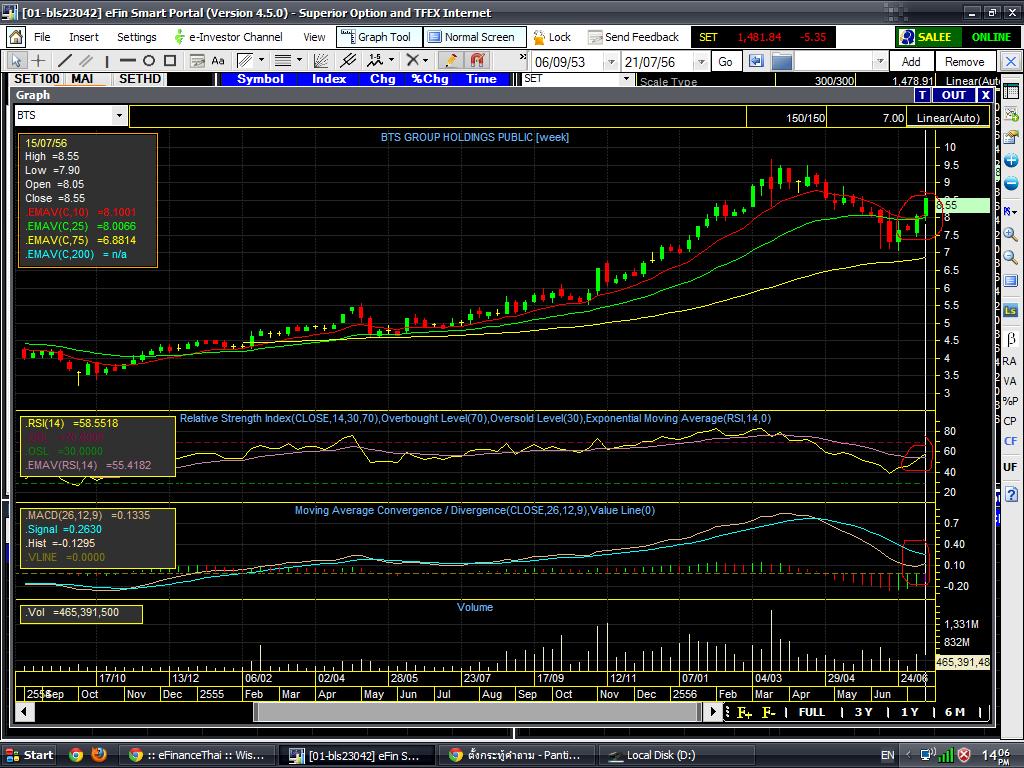Expand the line thickness dropdown arrow
Viewport: 1024px width, 768px height.
pyautogui.click(x=300, y=61)
